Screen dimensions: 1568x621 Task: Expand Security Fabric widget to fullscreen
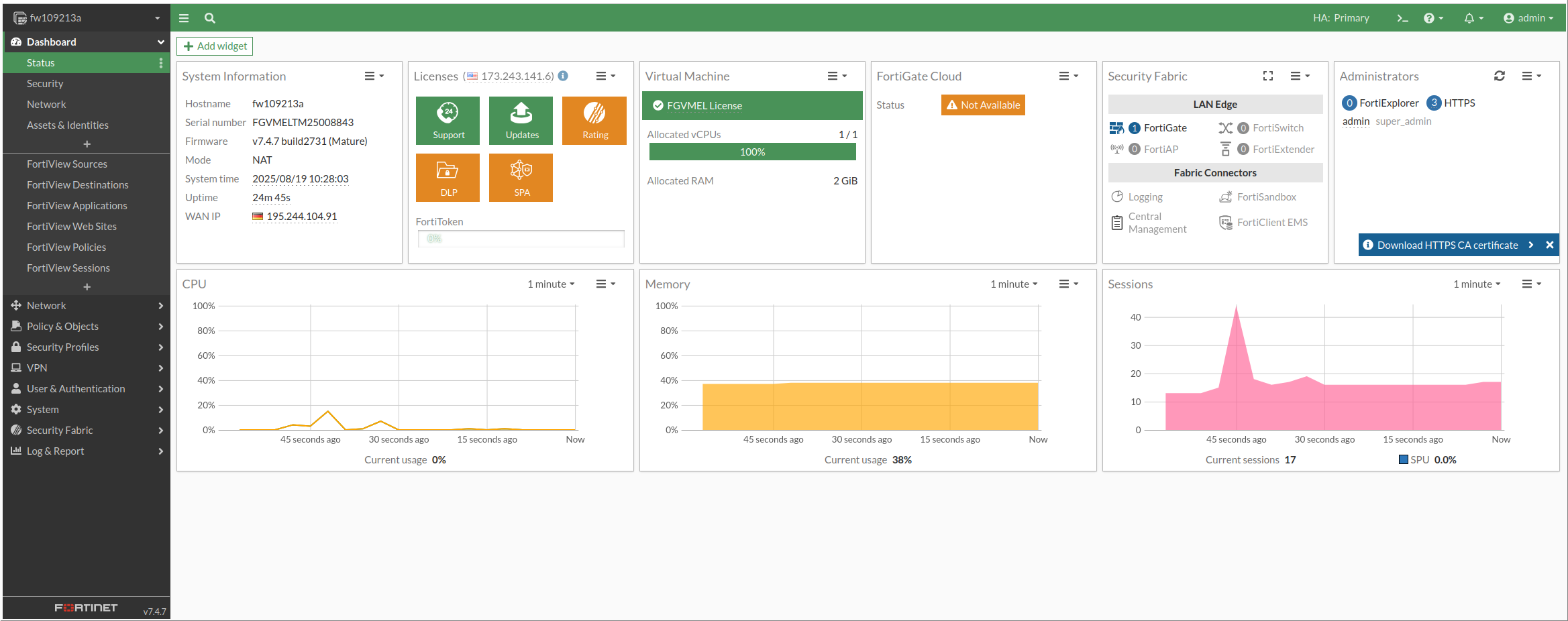pyautogui.click(x=1268, y=76)
